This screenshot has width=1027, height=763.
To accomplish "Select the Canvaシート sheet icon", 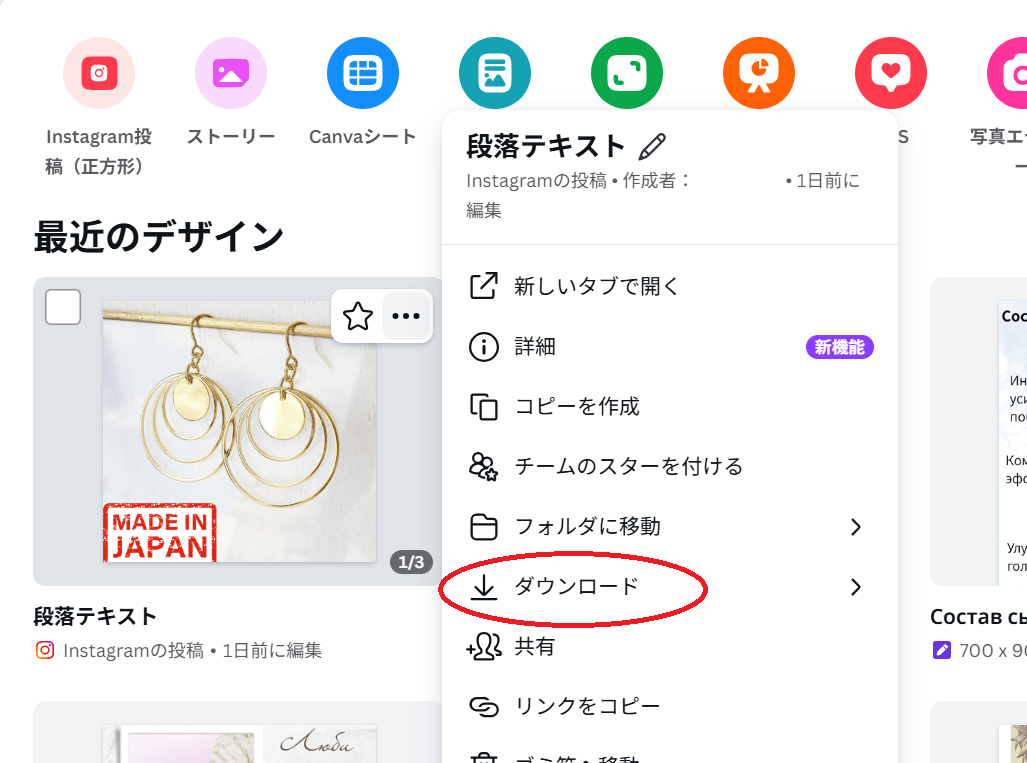I will pyautogui.click(x=363, y=73).
